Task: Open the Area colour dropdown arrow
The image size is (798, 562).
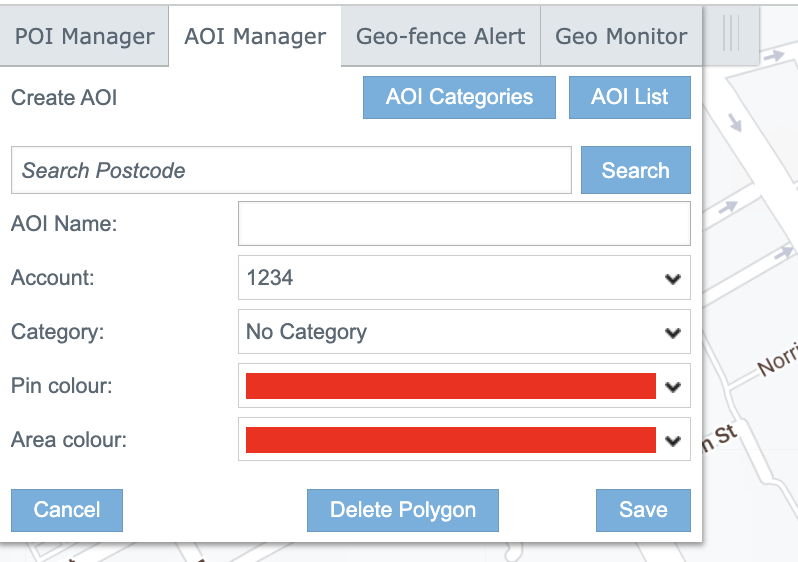Action: (x=673, y=441)
